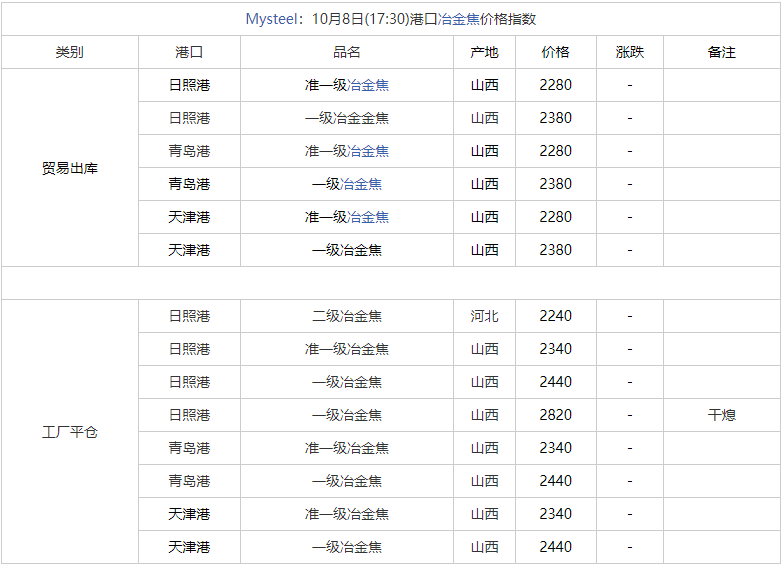Click the 贸易出库 category cell

[69, 168]
